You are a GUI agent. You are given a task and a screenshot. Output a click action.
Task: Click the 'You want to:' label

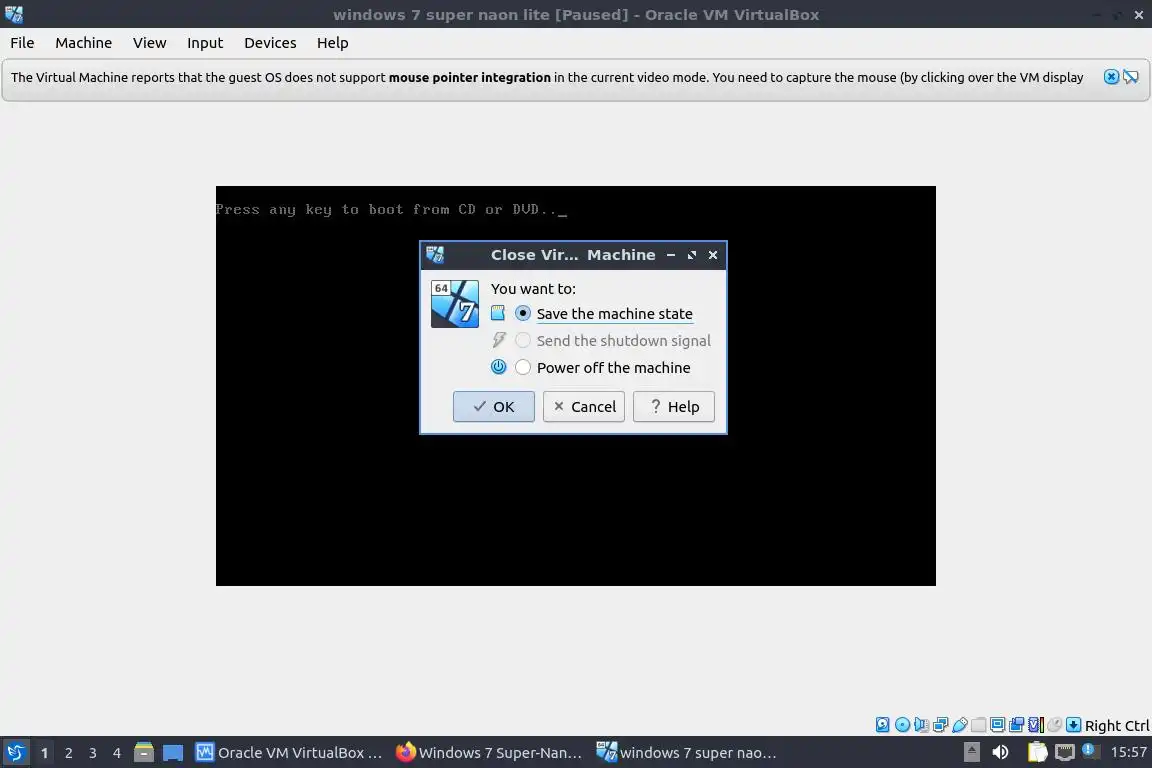click(533, 289)
